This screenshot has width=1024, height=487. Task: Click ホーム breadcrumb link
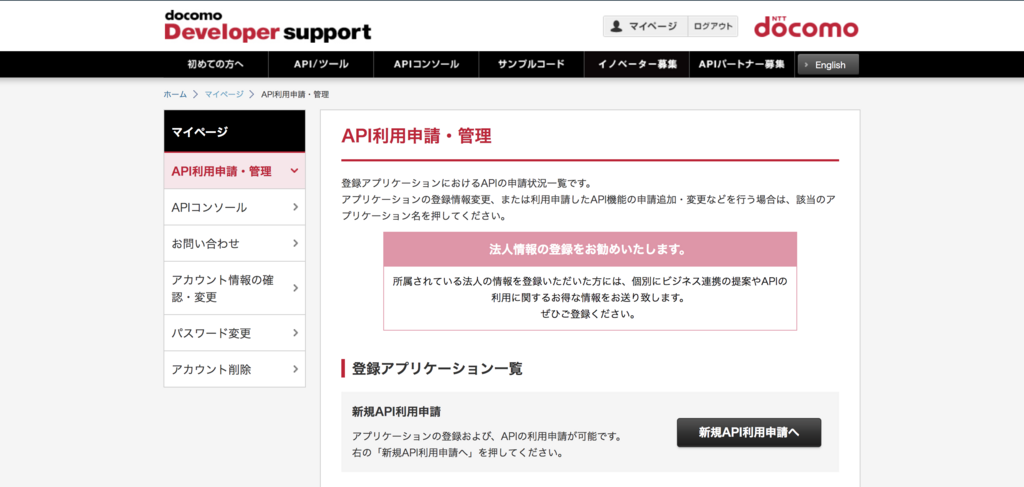[175, 95]
